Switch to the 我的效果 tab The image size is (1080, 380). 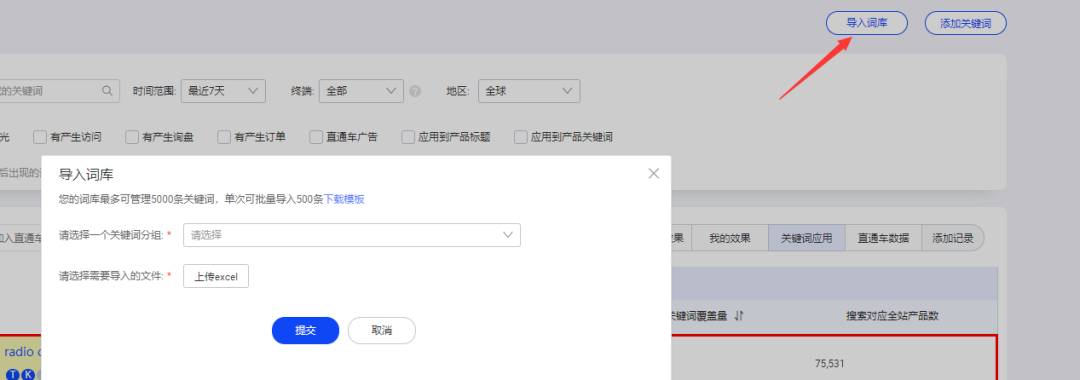729,238
